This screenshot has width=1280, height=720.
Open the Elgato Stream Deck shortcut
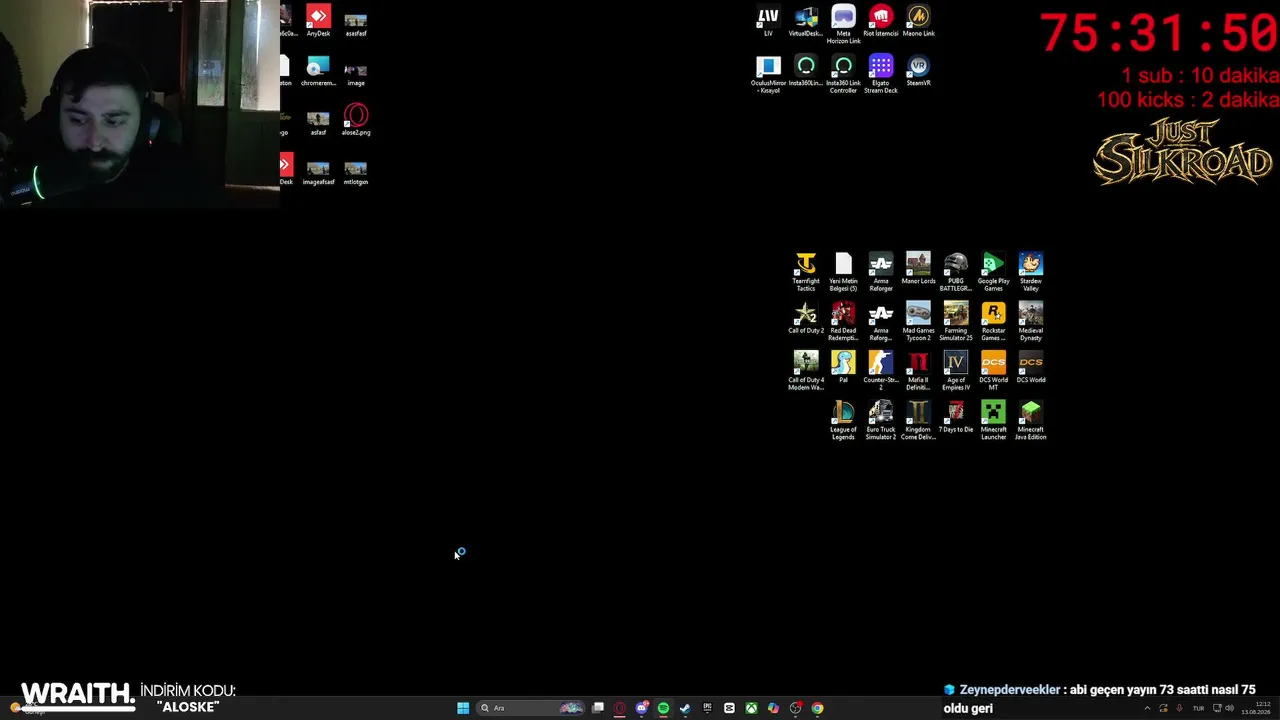pos(881,74)
